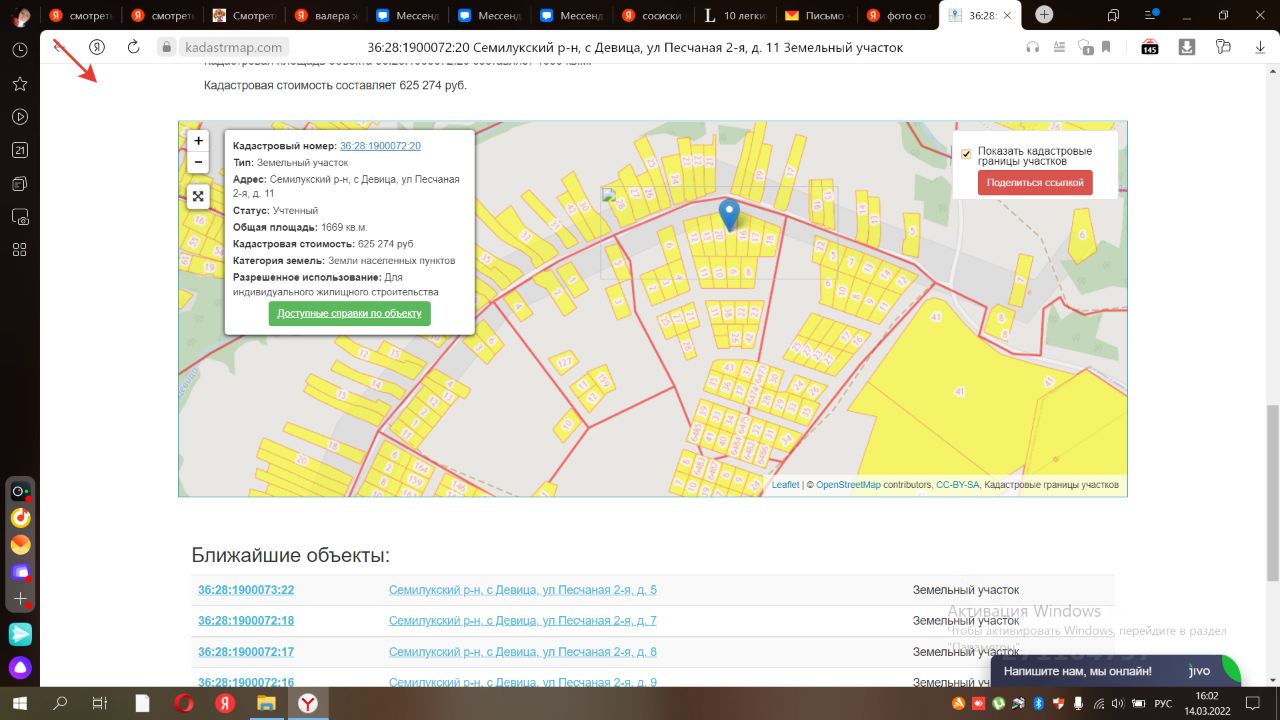Open Windows search magnifier on taskbar
The width and height of the screenshot is (1280, 720).
click(x=60, y=704)
